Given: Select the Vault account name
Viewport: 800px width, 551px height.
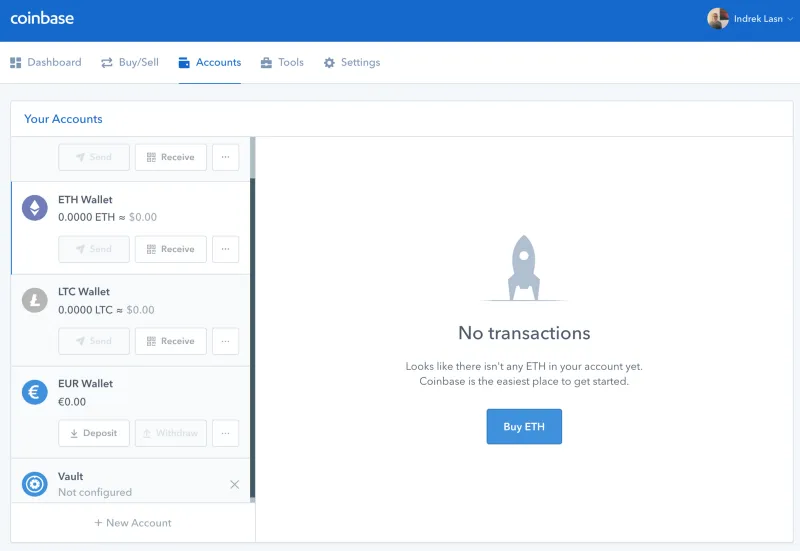Looking at the screenshot, I should click(x=70, y=476).
